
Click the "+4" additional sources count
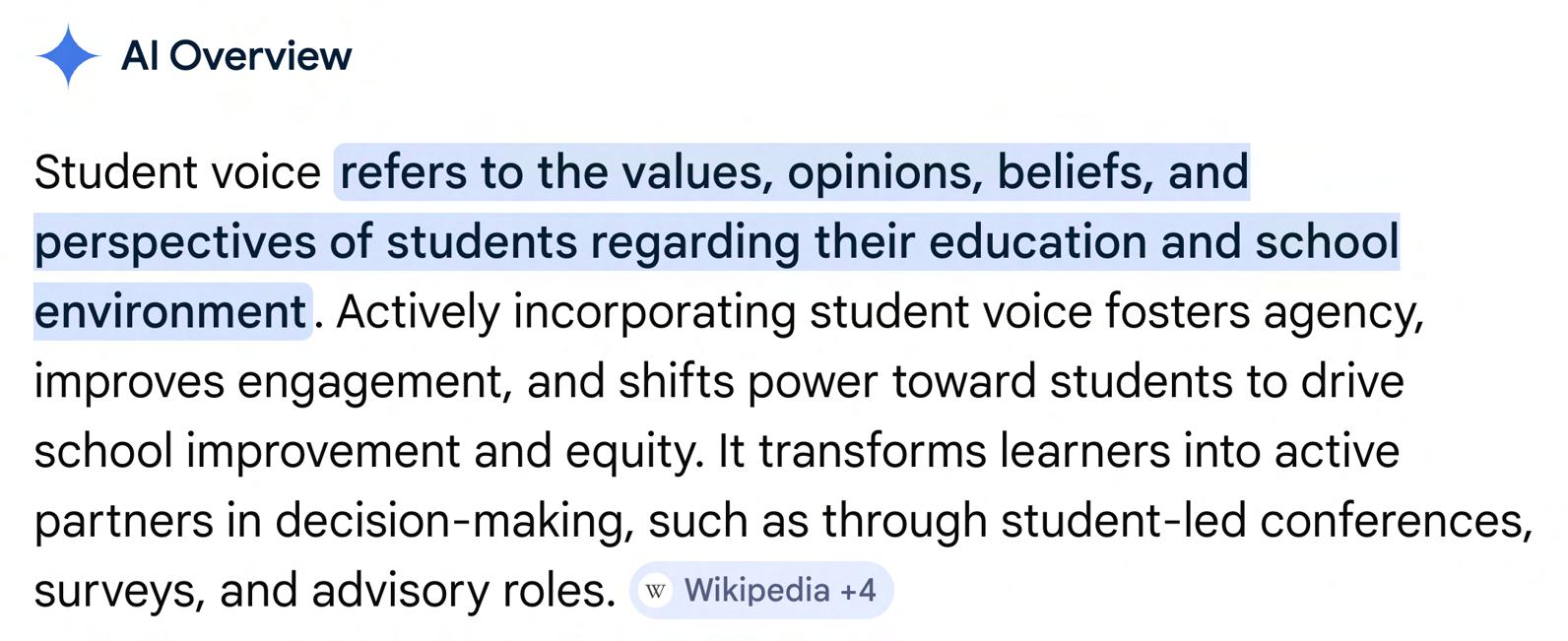[857, 591]
